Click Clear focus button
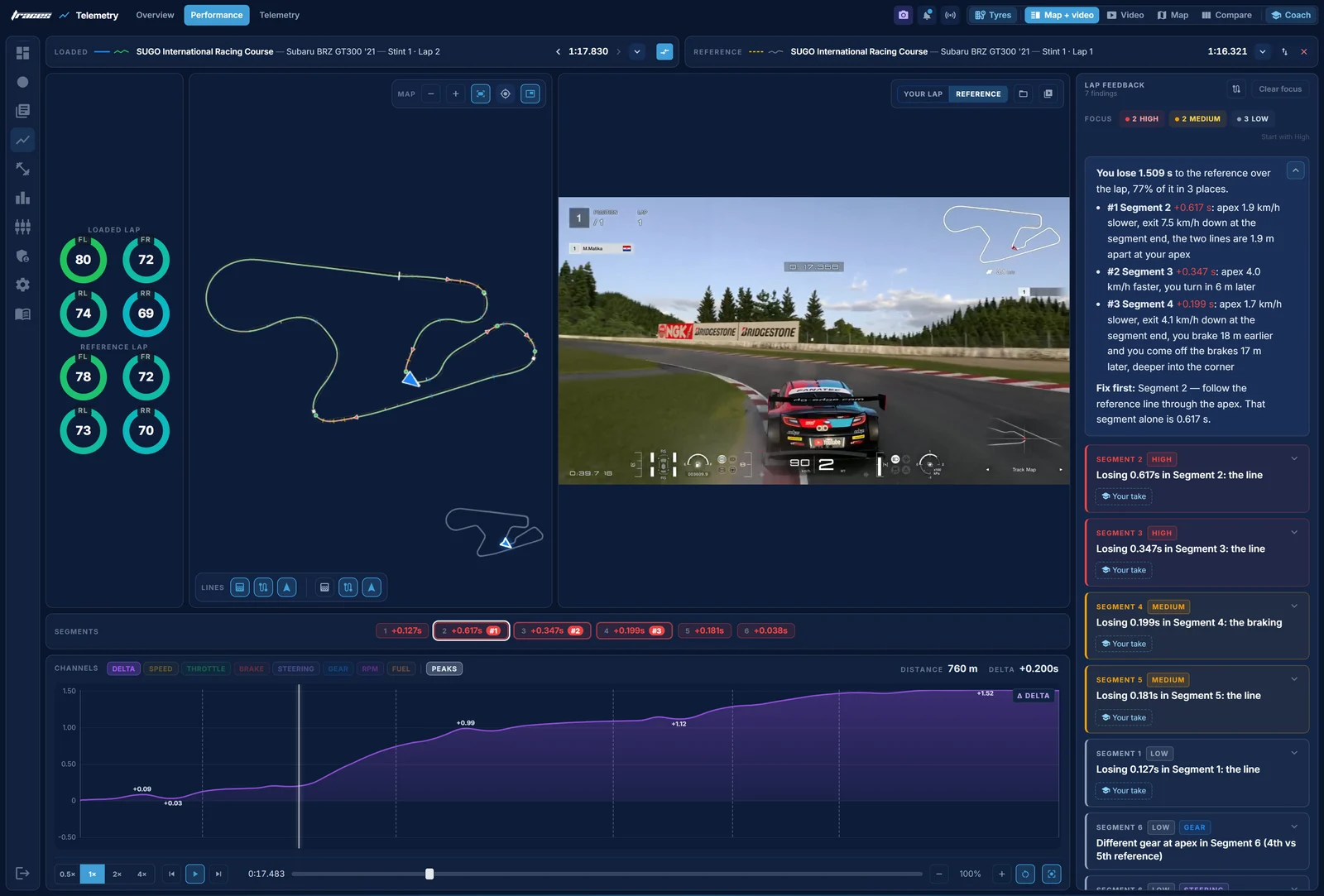Screen dimensions: 1324x896 point(1280,89)
